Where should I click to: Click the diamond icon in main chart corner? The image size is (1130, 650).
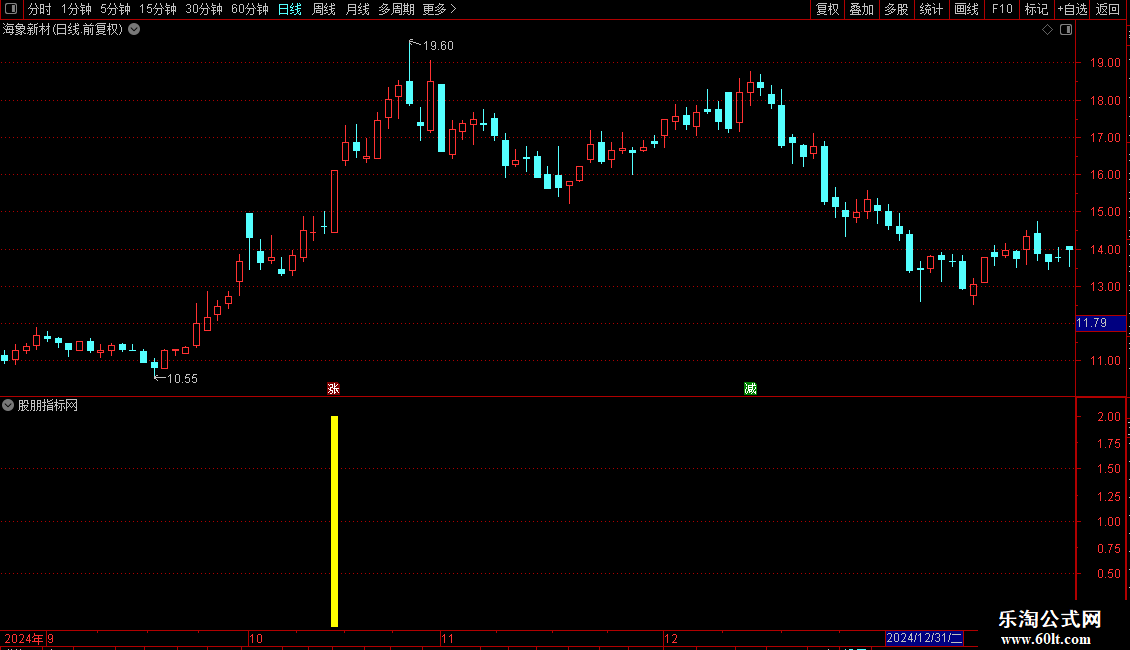pyautogui.click(x=1048, y=30)
